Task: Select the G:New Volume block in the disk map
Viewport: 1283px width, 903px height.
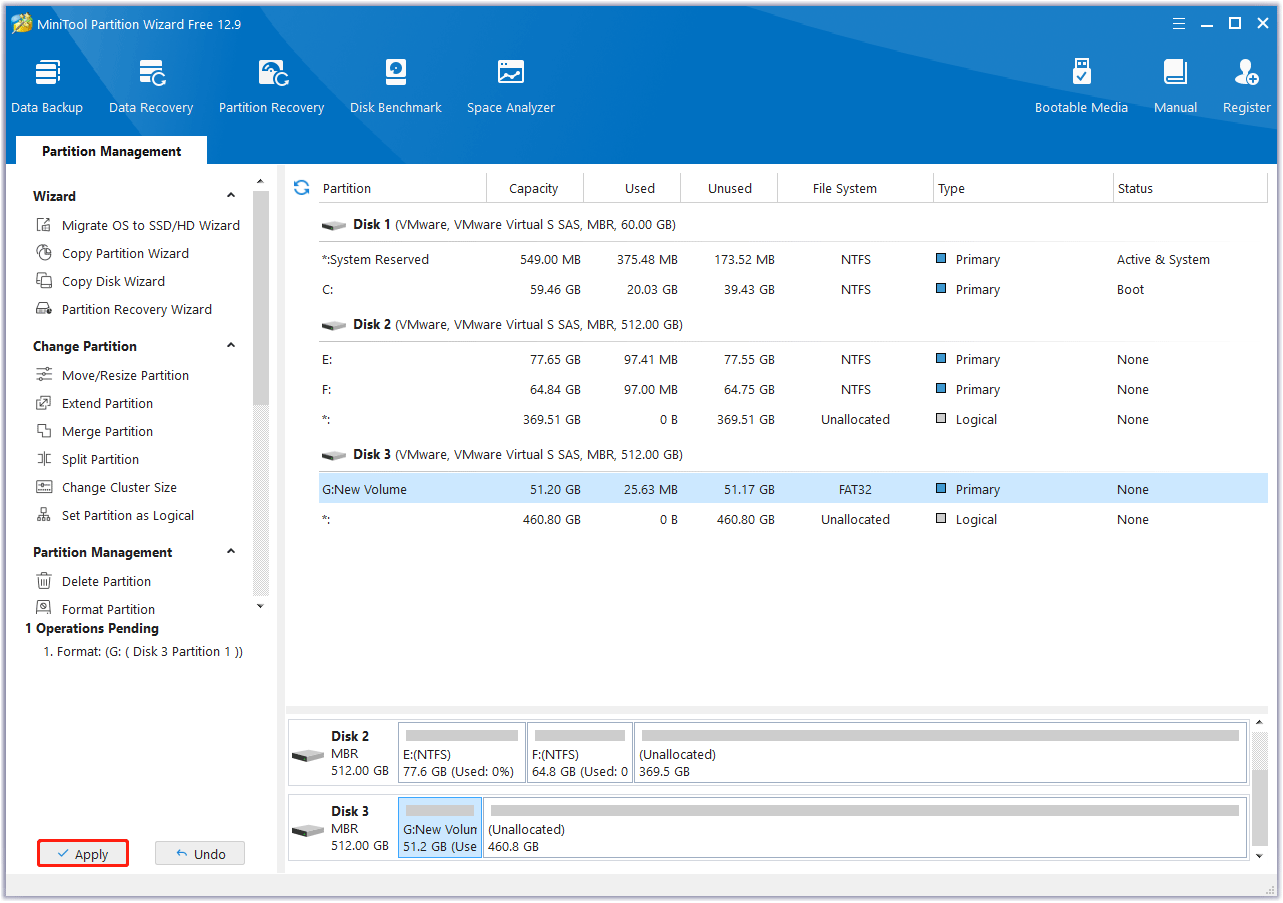Action: click(440, 828)
